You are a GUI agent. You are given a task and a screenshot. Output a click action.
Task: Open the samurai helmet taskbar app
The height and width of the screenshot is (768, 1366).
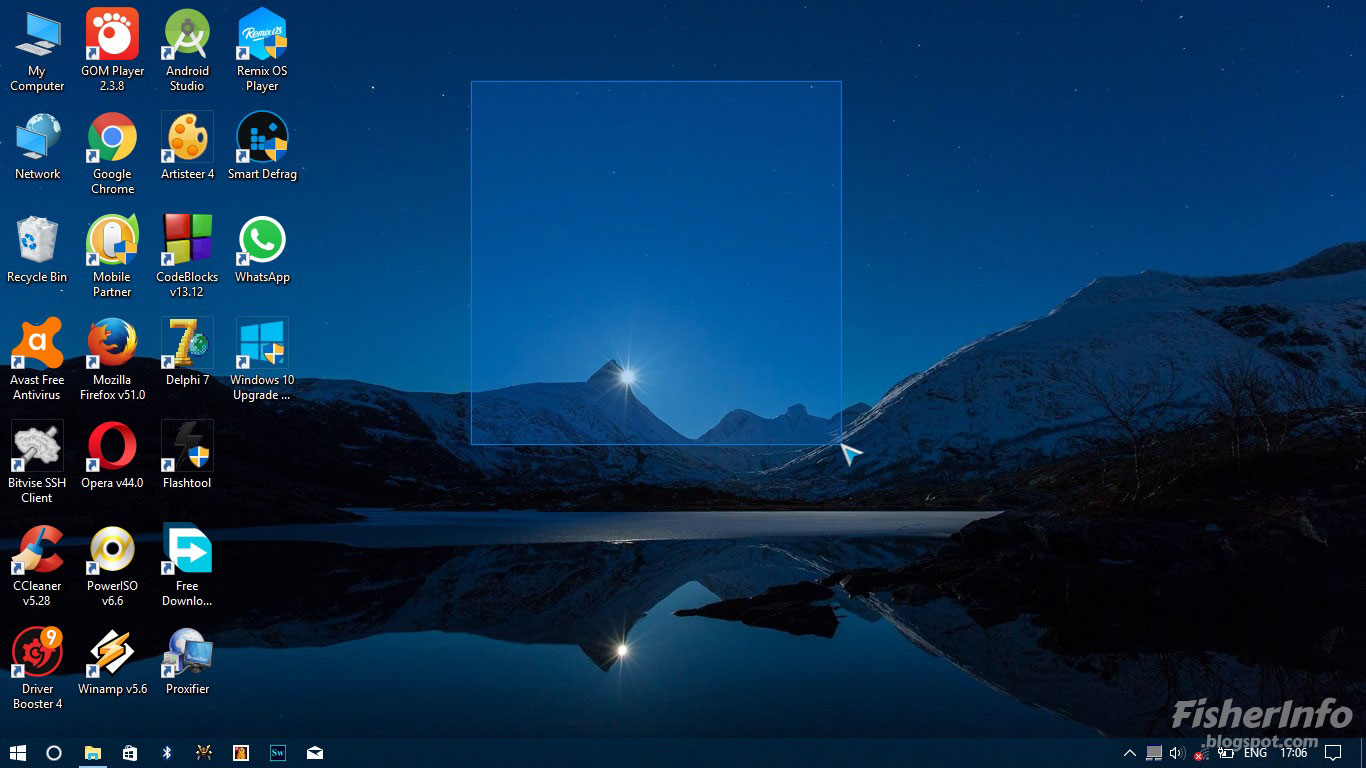point(204,753)
